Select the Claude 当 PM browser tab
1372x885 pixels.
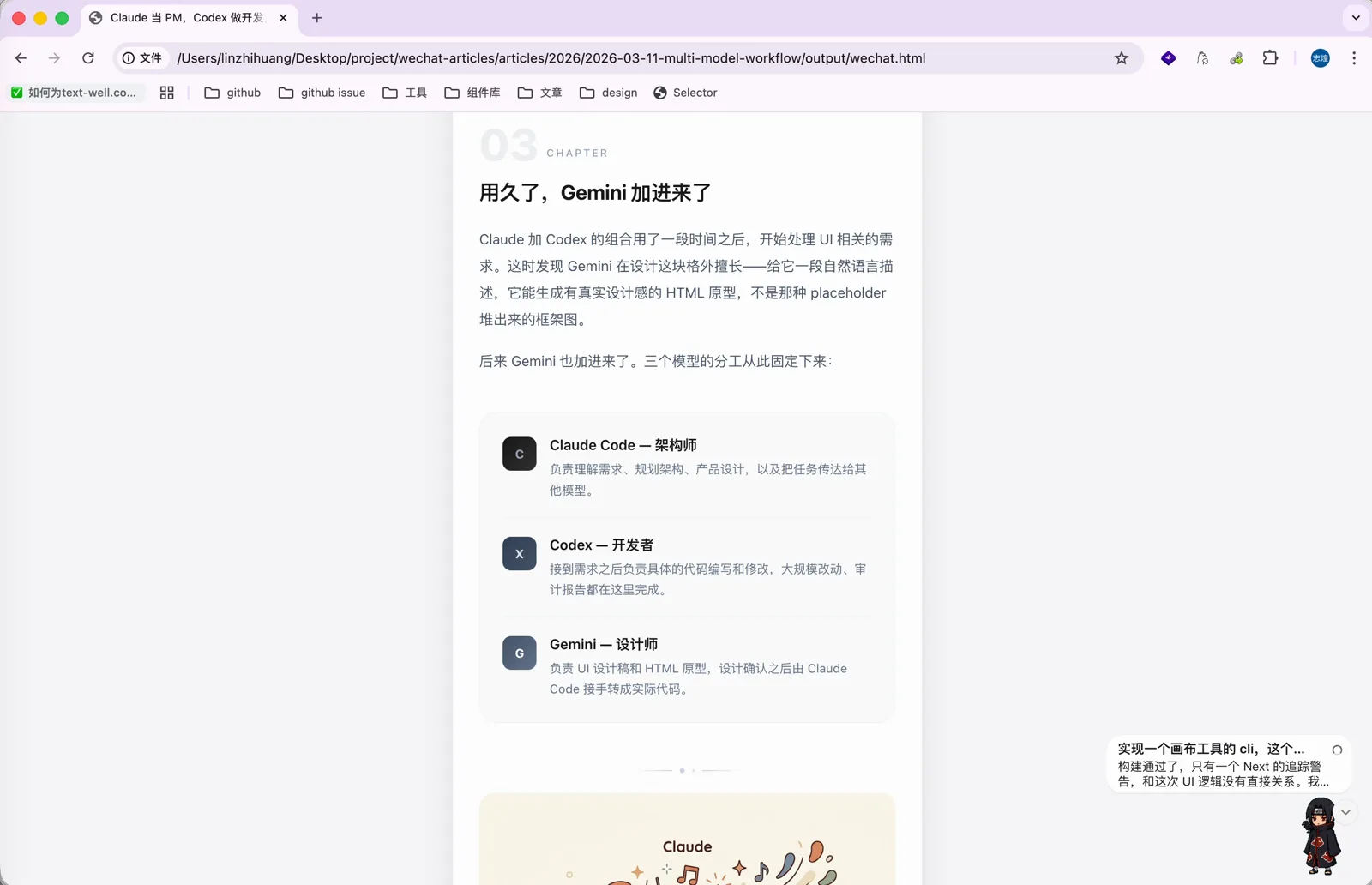pyautogui.click(x=187, y=18)
